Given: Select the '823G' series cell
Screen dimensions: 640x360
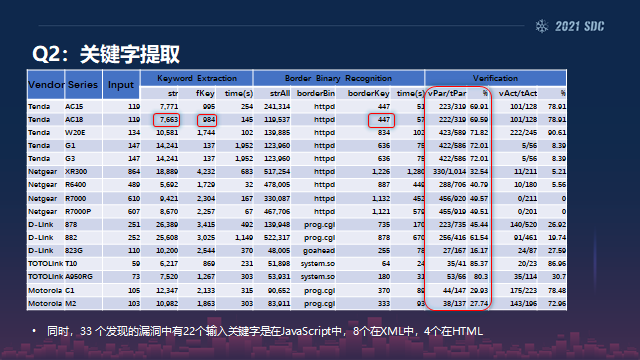Looking at the screenshot, I should (x=74, y=251).
